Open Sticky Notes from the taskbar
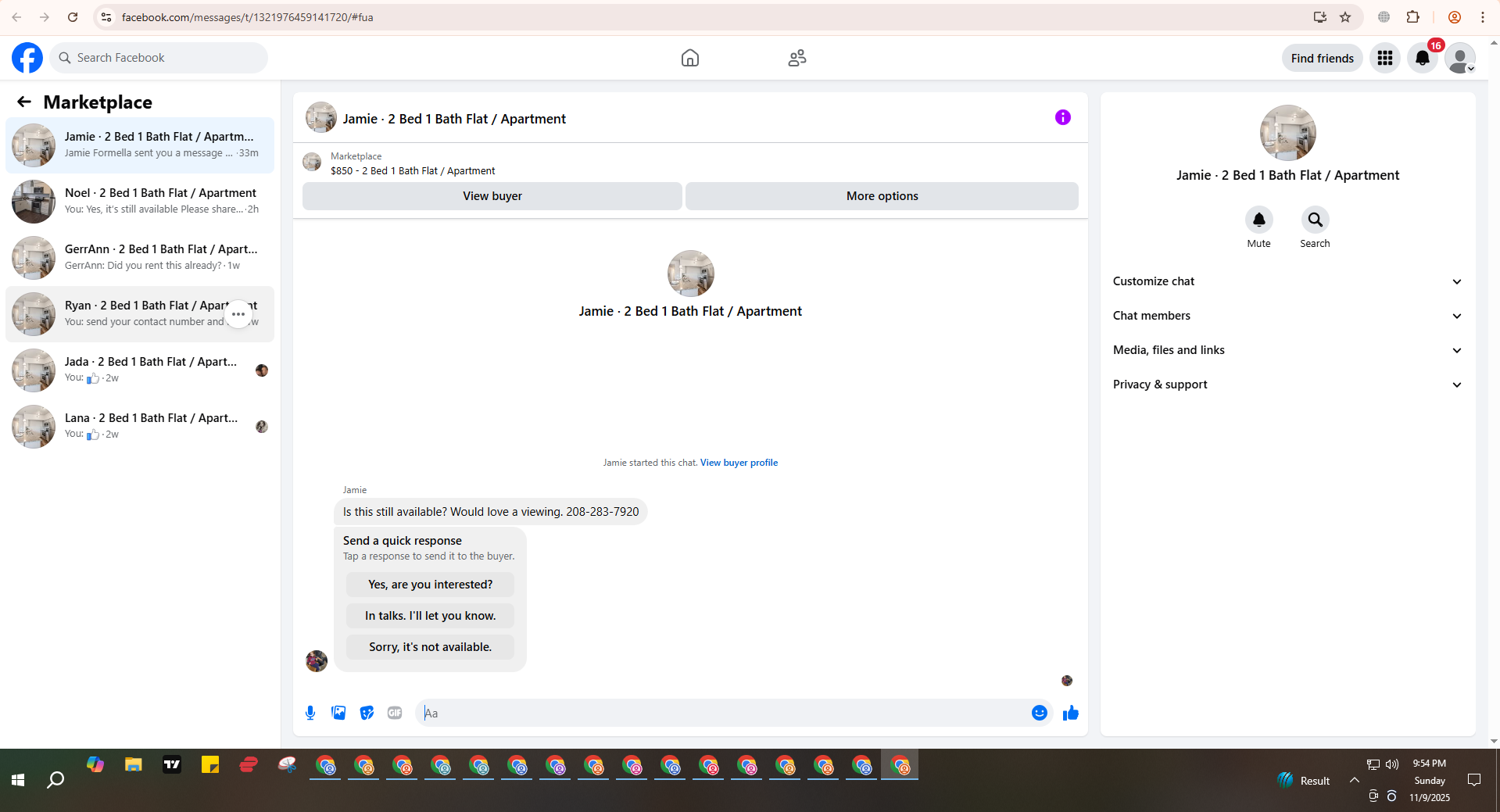 pyautogui.click(x=210, y=765)
